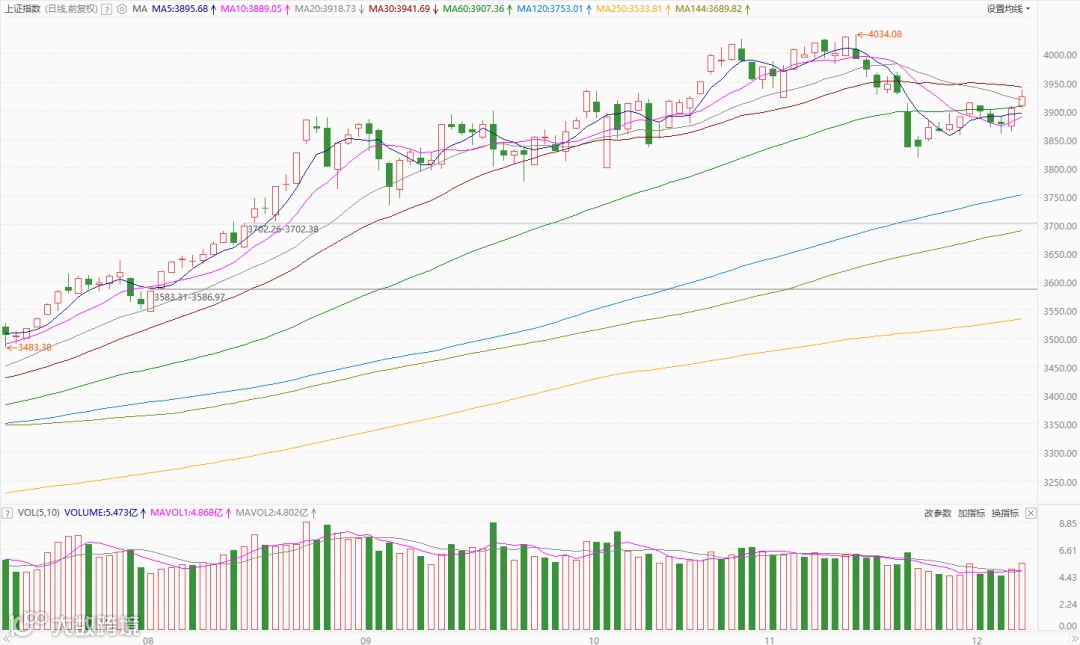Click the 换指标 button
1080x645 pixels.
(x=1005, y=513)
